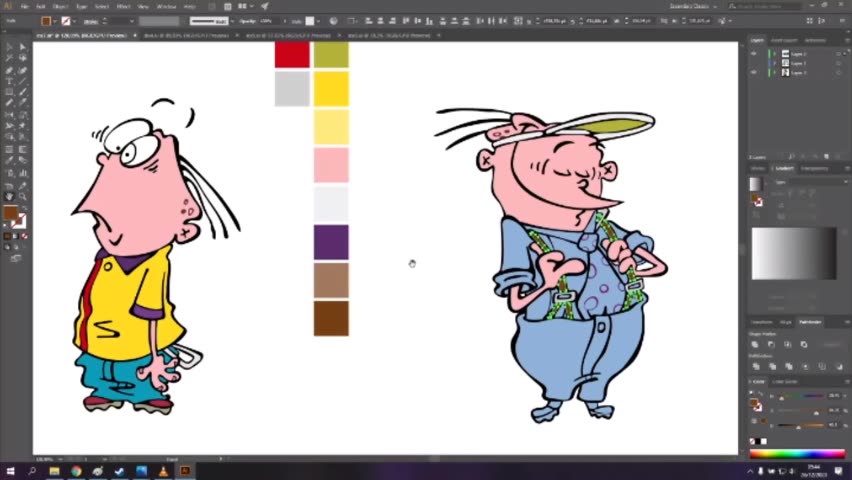Viewport: 852px width, 480px height.
Task: Click the bottom layer target circle
Action: [x=838, y=72]
